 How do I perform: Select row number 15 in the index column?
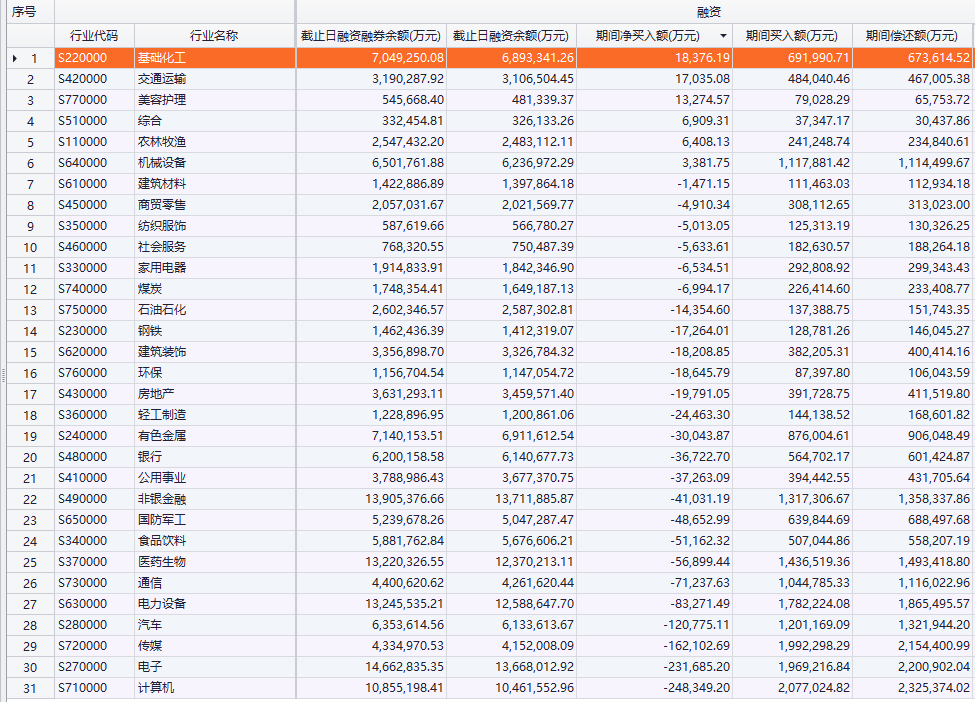point(30,352)
